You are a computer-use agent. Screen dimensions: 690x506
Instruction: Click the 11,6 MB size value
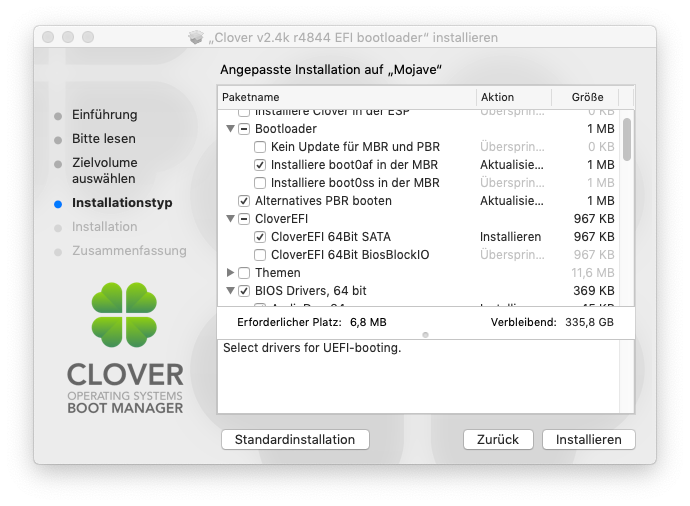pyautogui.click(x=593, y=273)
